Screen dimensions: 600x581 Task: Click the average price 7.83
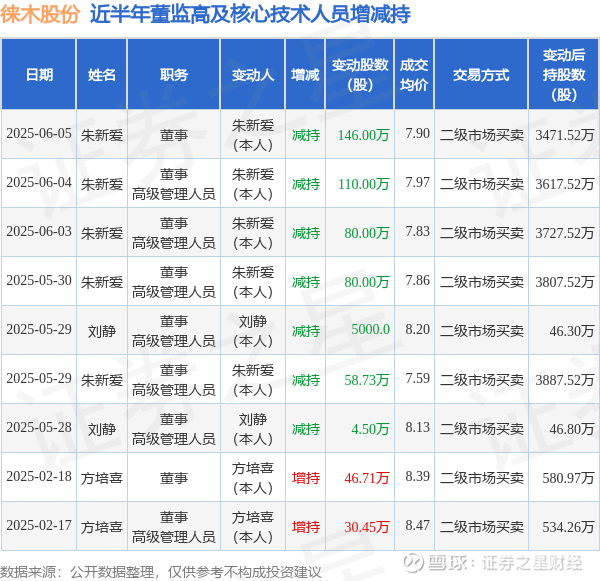point(417,231)
